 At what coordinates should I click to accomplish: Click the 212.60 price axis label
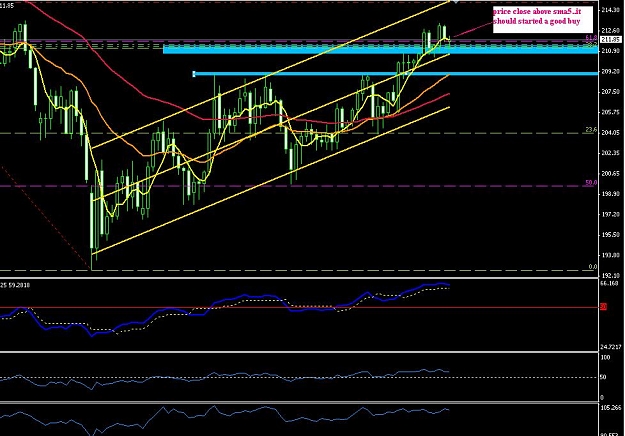[611, 30]
